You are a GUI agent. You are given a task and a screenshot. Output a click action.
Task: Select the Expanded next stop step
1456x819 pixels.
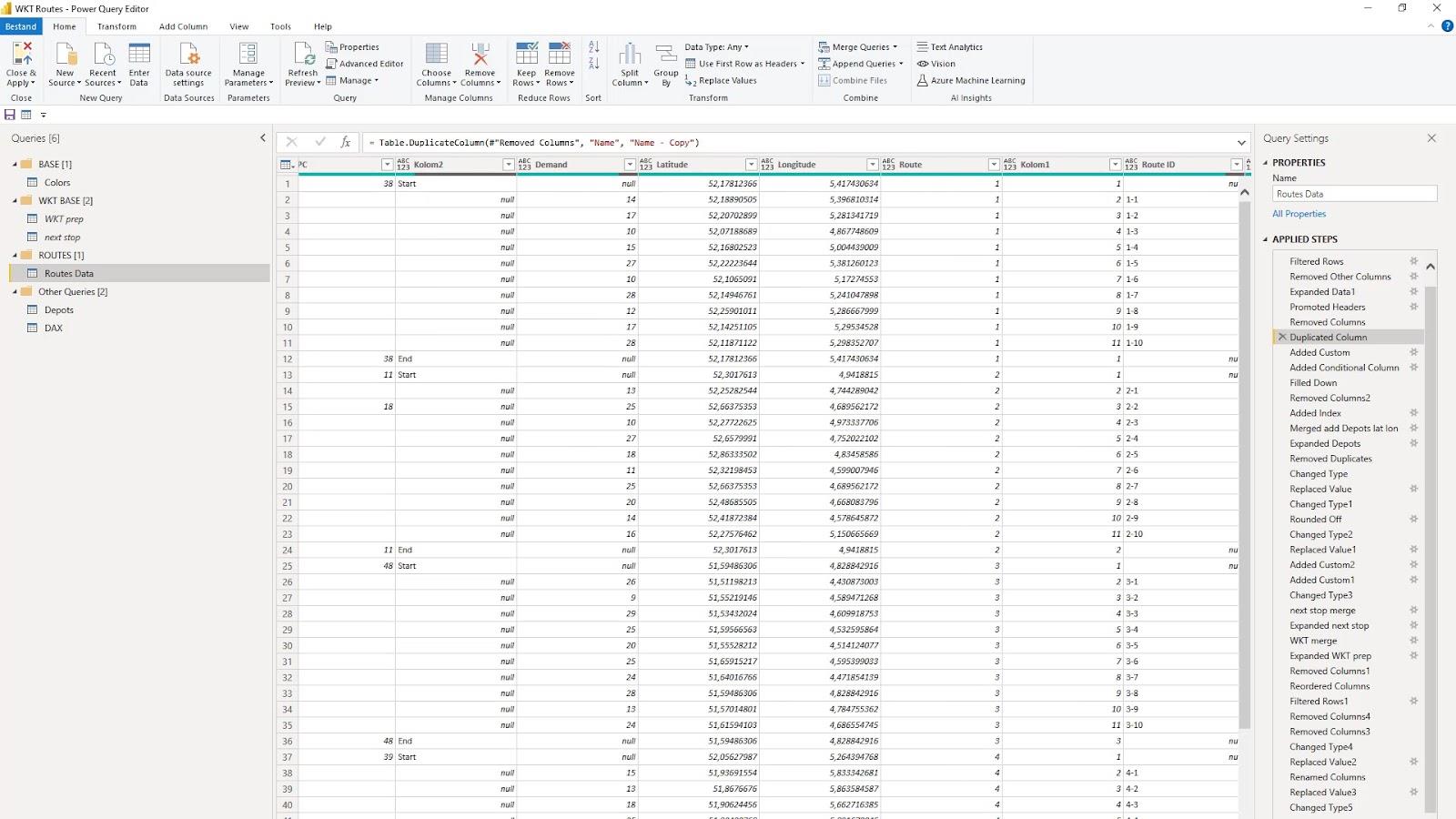[1329, 625]
